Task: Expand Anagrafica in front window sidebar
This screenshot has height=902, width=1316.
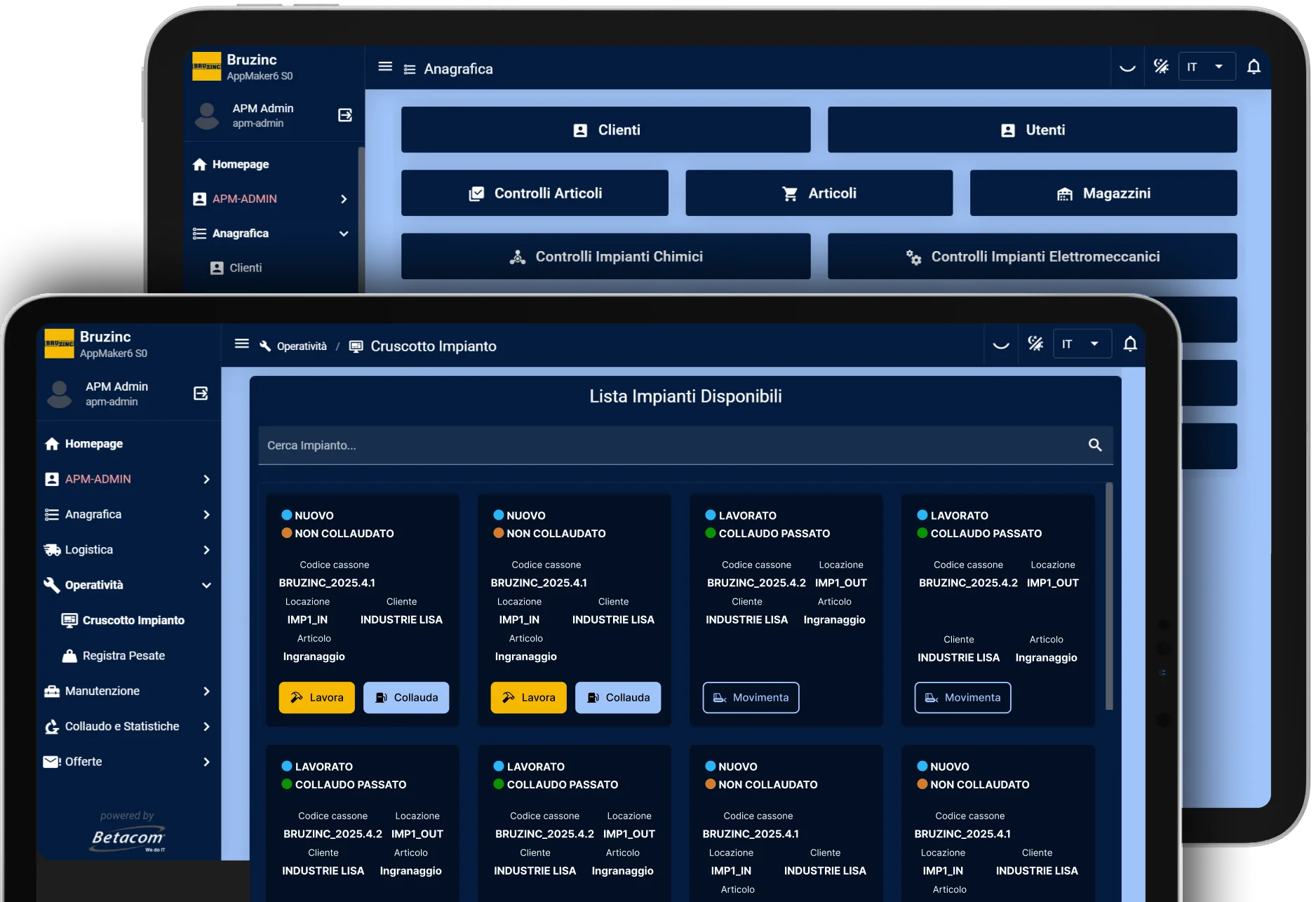Action: click(x=128, y=514)
